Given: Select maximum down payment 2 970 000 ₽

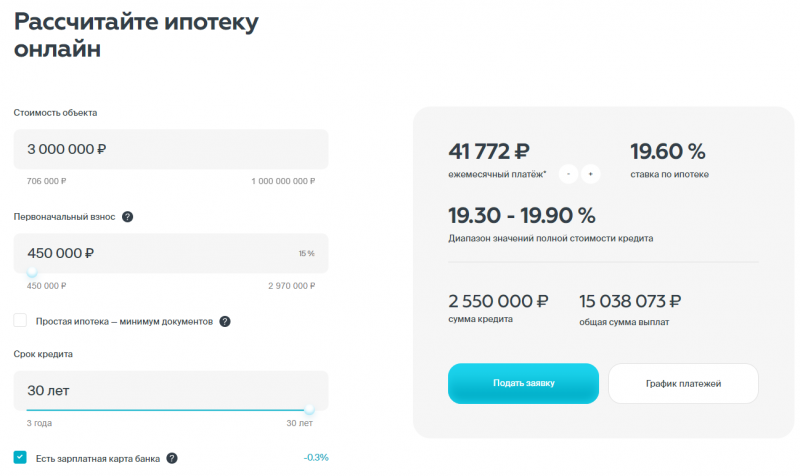Looking at the screenshot, I should tap(291, 286).
